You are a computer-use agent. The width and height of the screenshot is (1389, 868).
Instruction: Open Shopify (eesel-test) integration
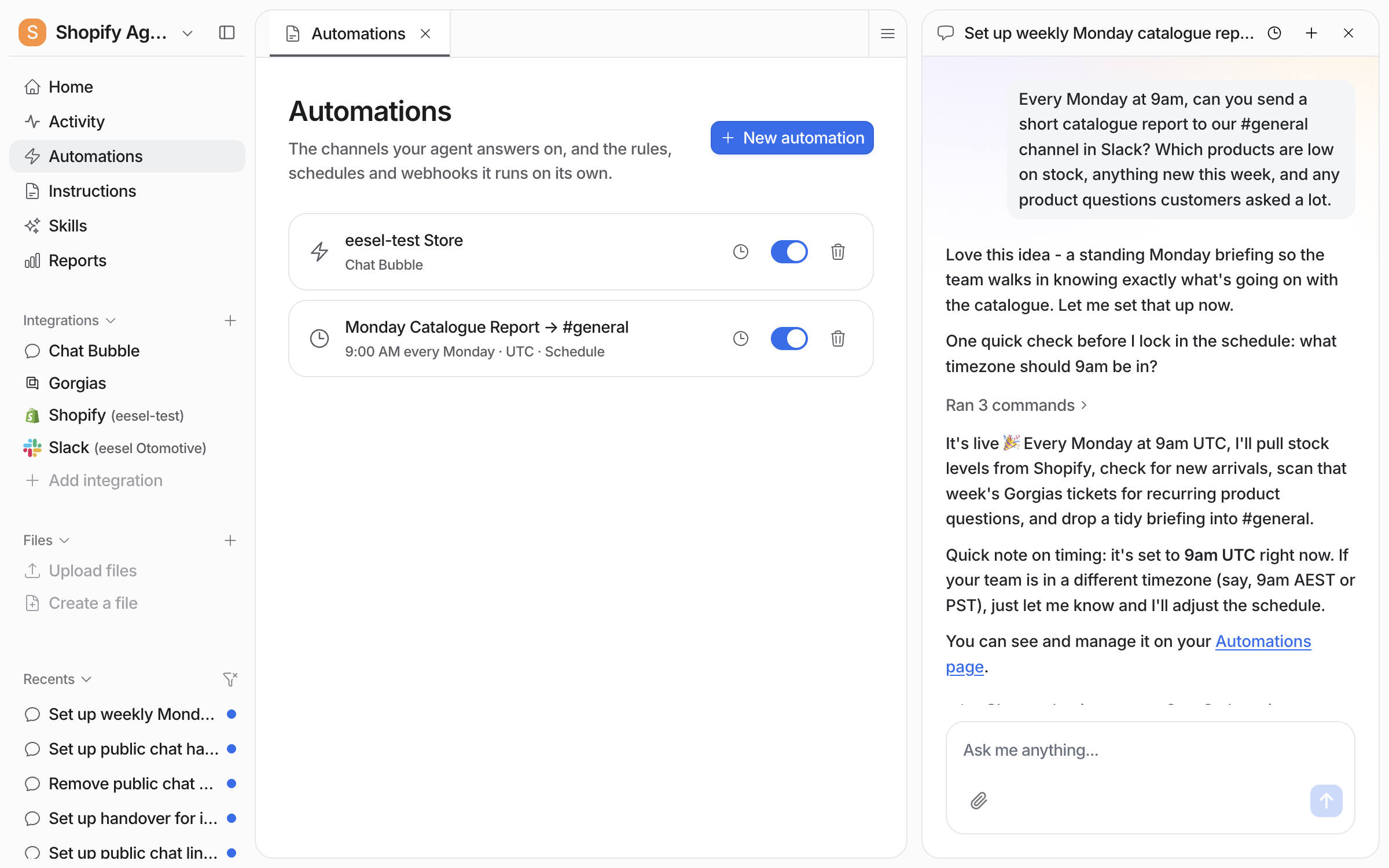point(127,415)
